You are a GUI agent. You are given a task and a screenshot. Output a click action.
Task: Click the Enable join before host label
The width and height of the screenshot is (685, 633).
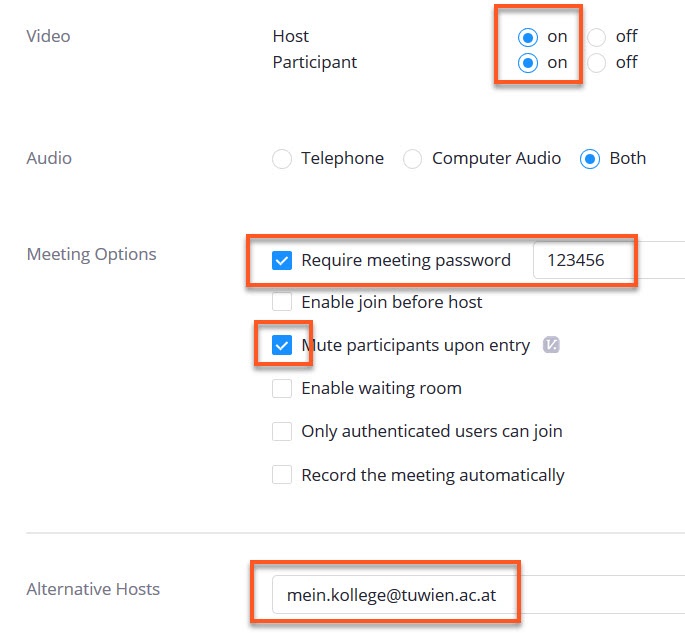(391, 302)
